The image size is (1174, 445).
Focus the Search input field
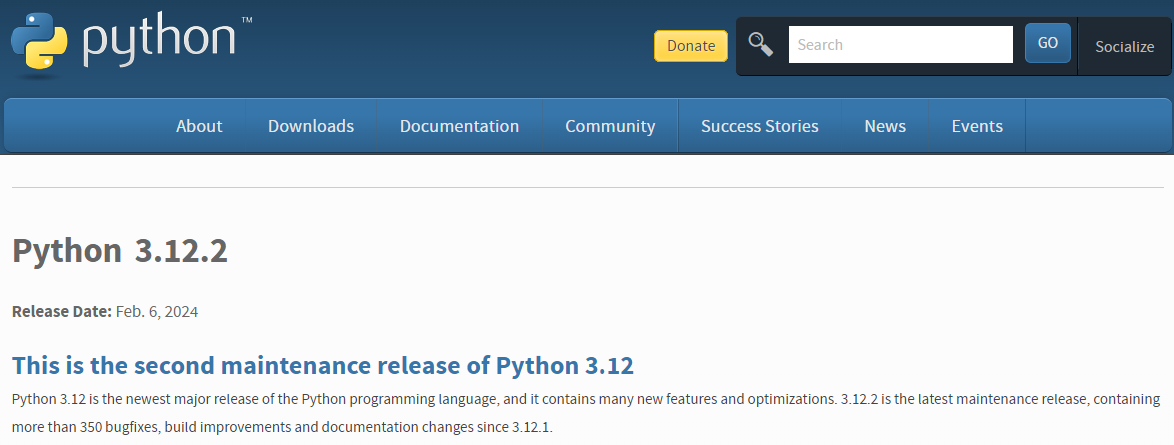tap(901, 45)
